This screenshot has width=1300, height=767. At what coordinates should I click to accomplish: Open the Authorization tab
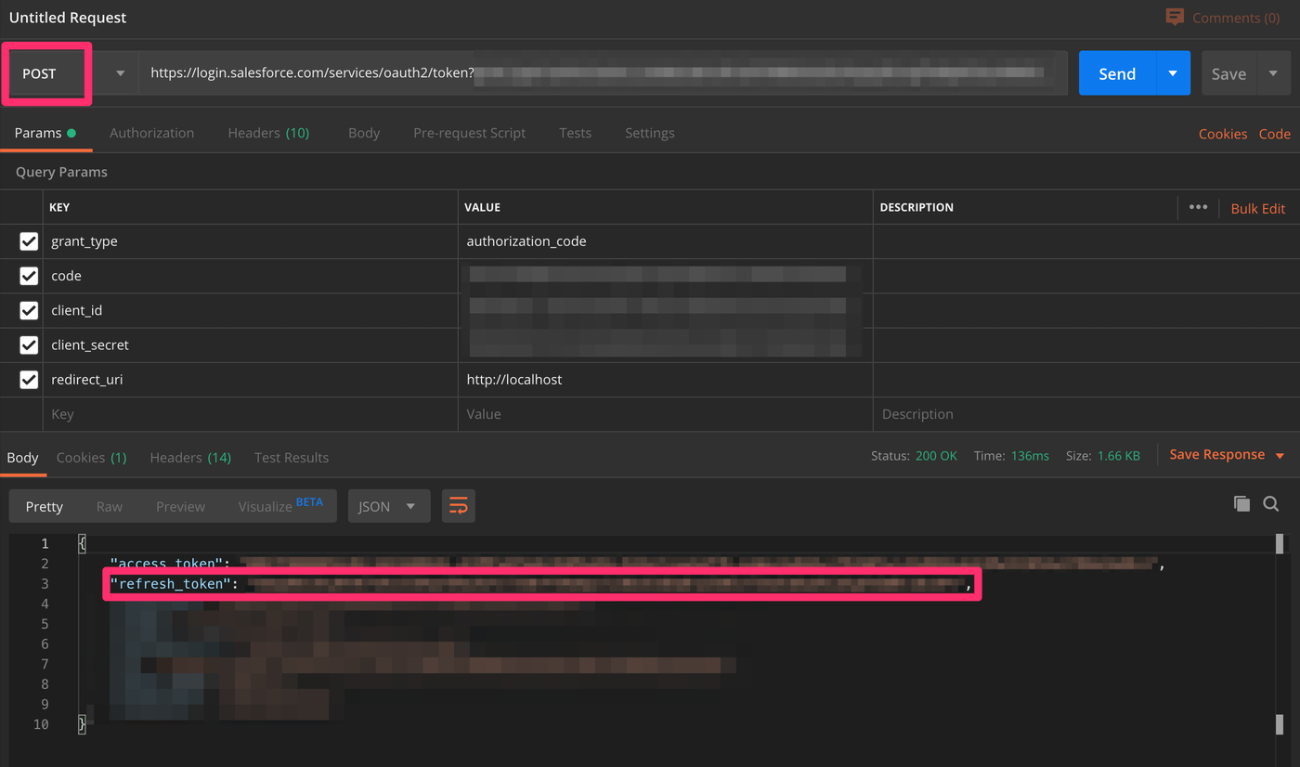click(x=152, y=133)
